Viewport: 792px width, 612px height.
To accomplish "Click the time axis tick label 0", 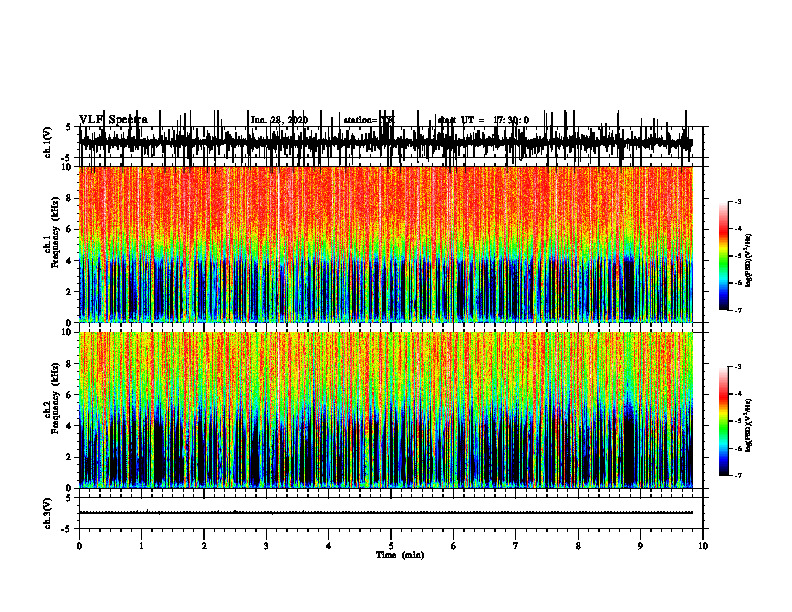I will pos(79,546).
